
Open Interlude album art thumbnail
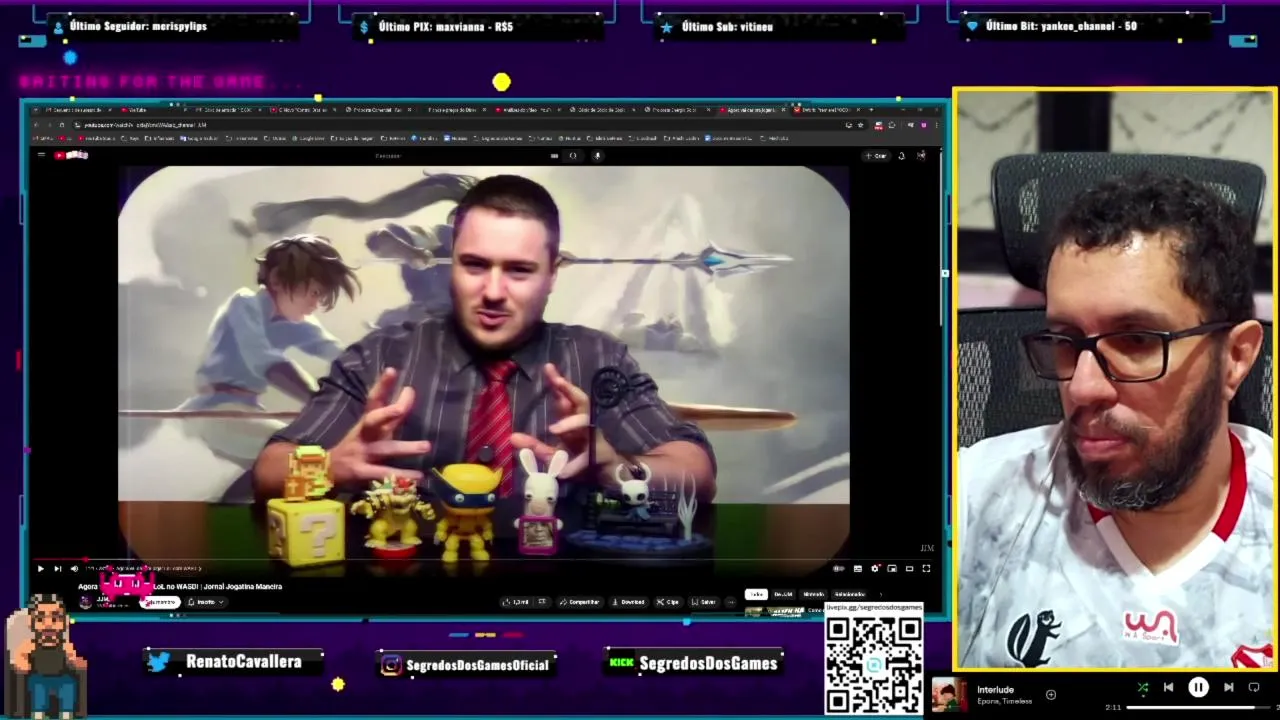point(949,695)
